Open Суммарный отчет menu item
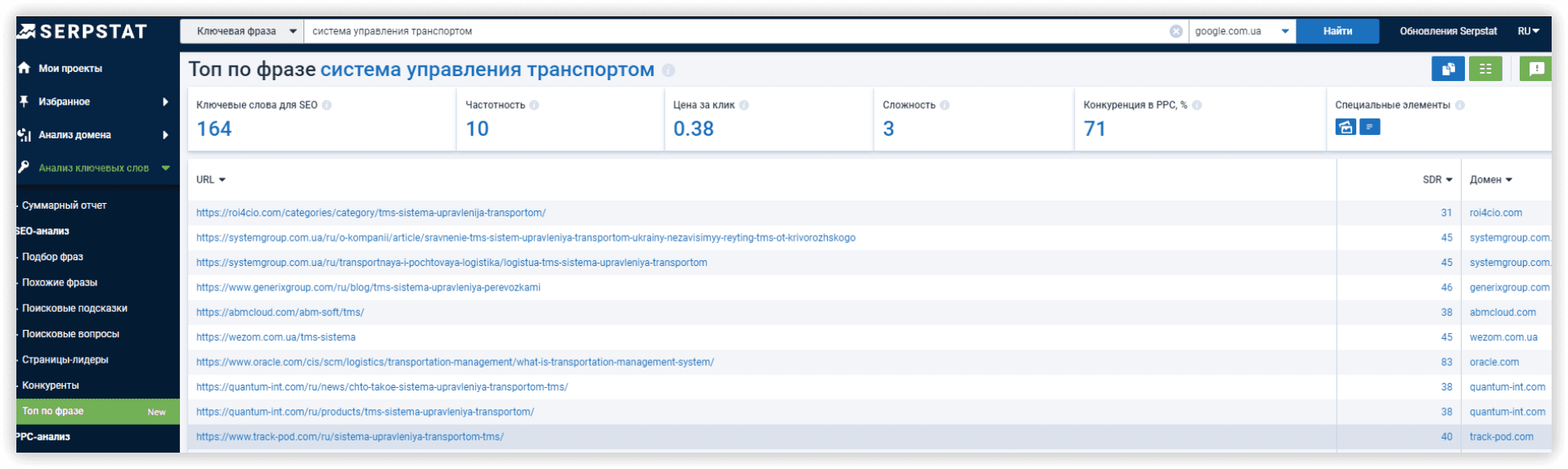The image size is (1568, 469). pyautogui.click(x=65, y=205)
